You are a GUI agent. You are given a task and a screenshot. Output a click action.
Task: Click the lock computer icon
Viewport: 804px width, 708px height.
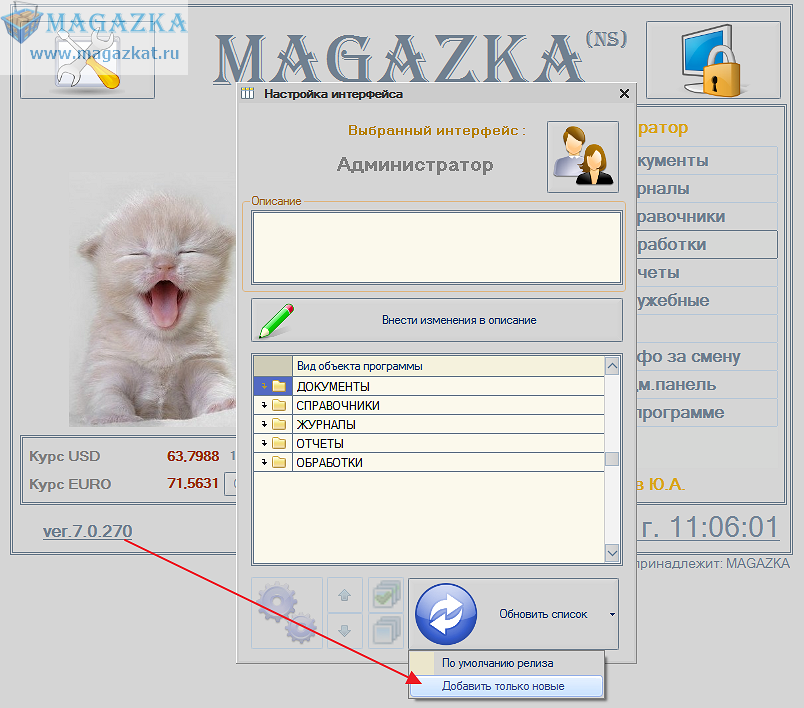(699, 60)
